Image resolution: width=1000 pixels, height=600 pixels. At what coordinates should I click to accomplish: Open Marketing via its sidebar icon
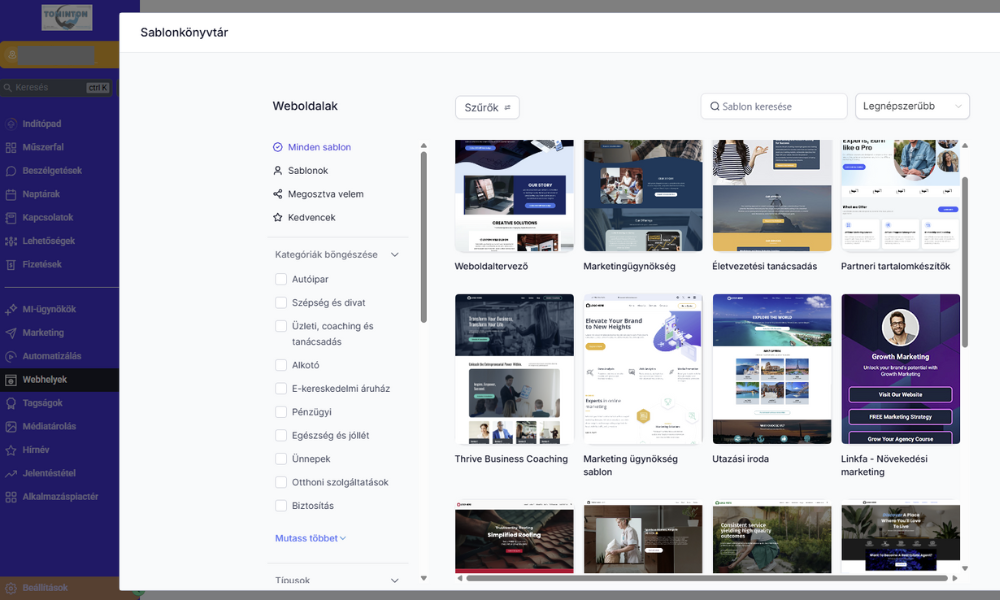point(11,333)
